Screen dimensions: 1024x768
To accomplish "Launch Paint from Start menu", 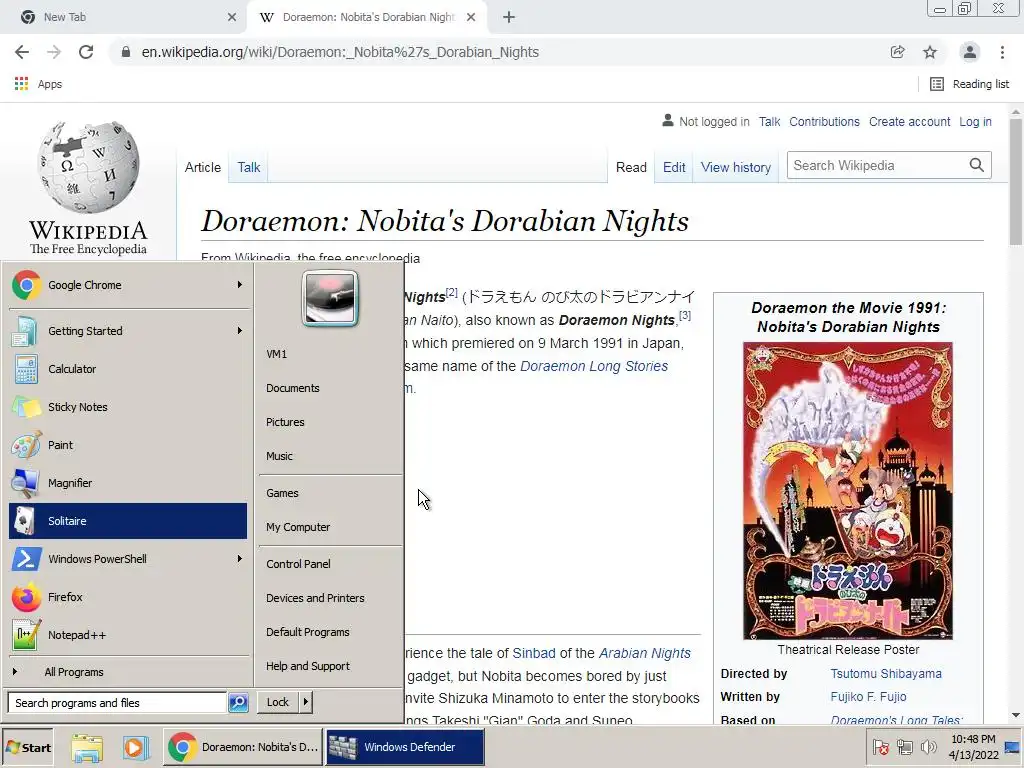I will [128, 445].
